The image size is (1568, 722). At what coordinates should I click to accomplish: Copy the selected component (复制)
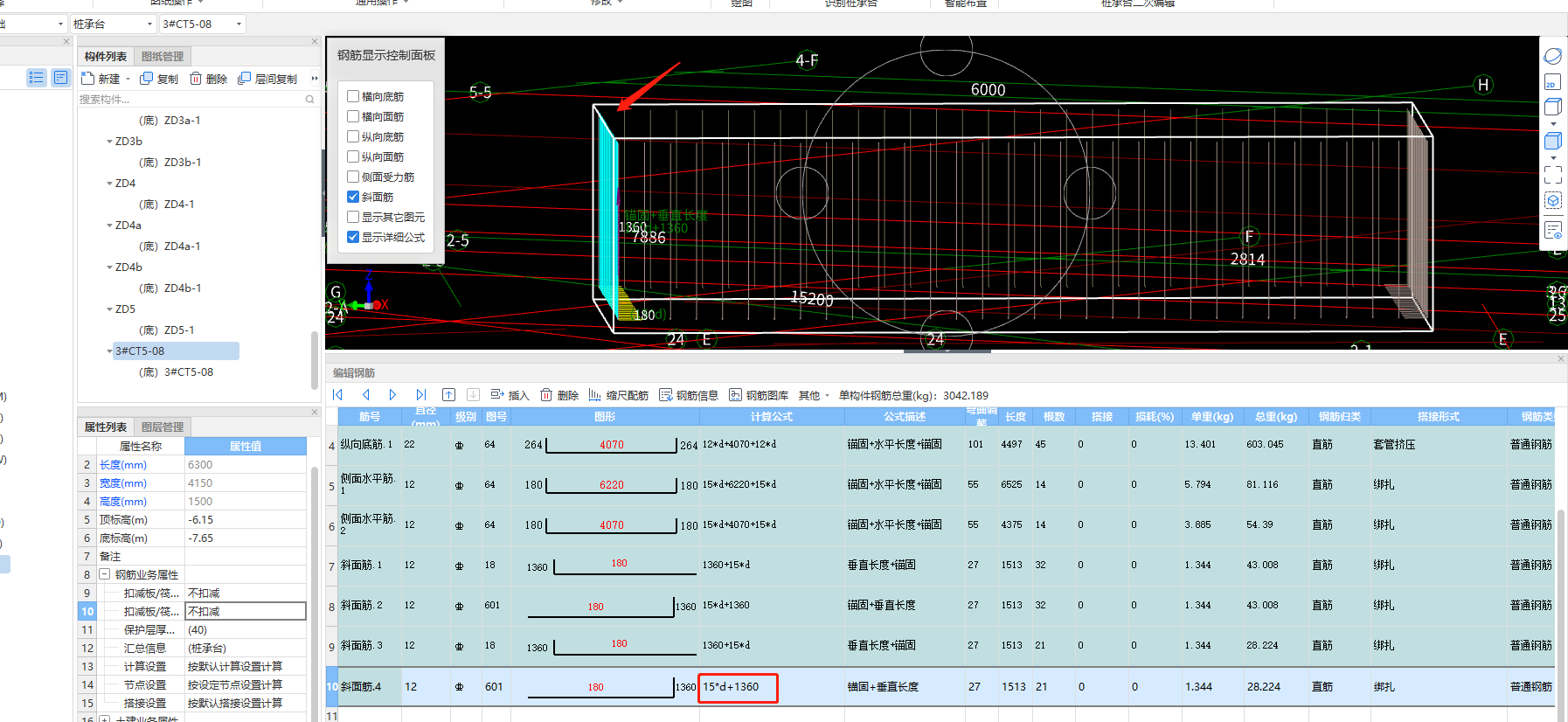pyautogui.click(x=159, y=79)
